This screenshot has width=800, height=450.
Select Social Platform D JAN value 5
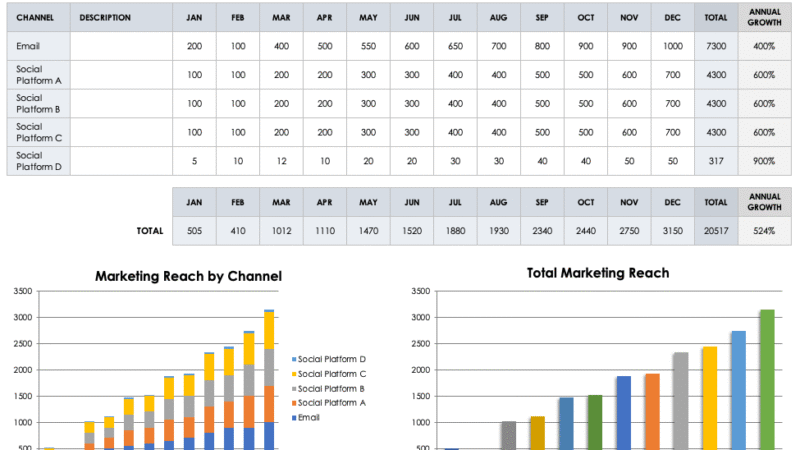194,161
